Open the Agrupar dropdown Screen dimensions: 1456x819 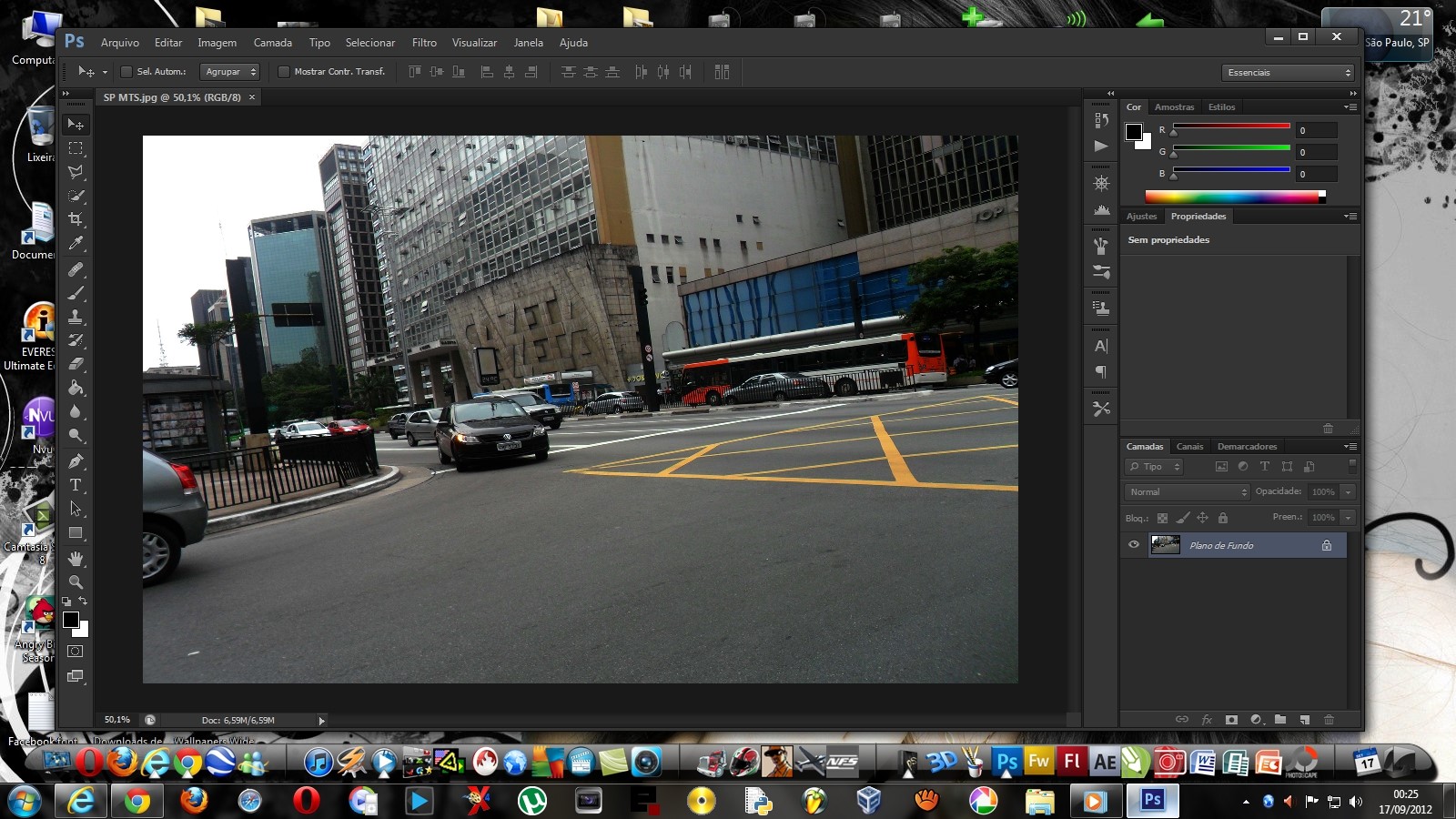(x=230, y=72)
